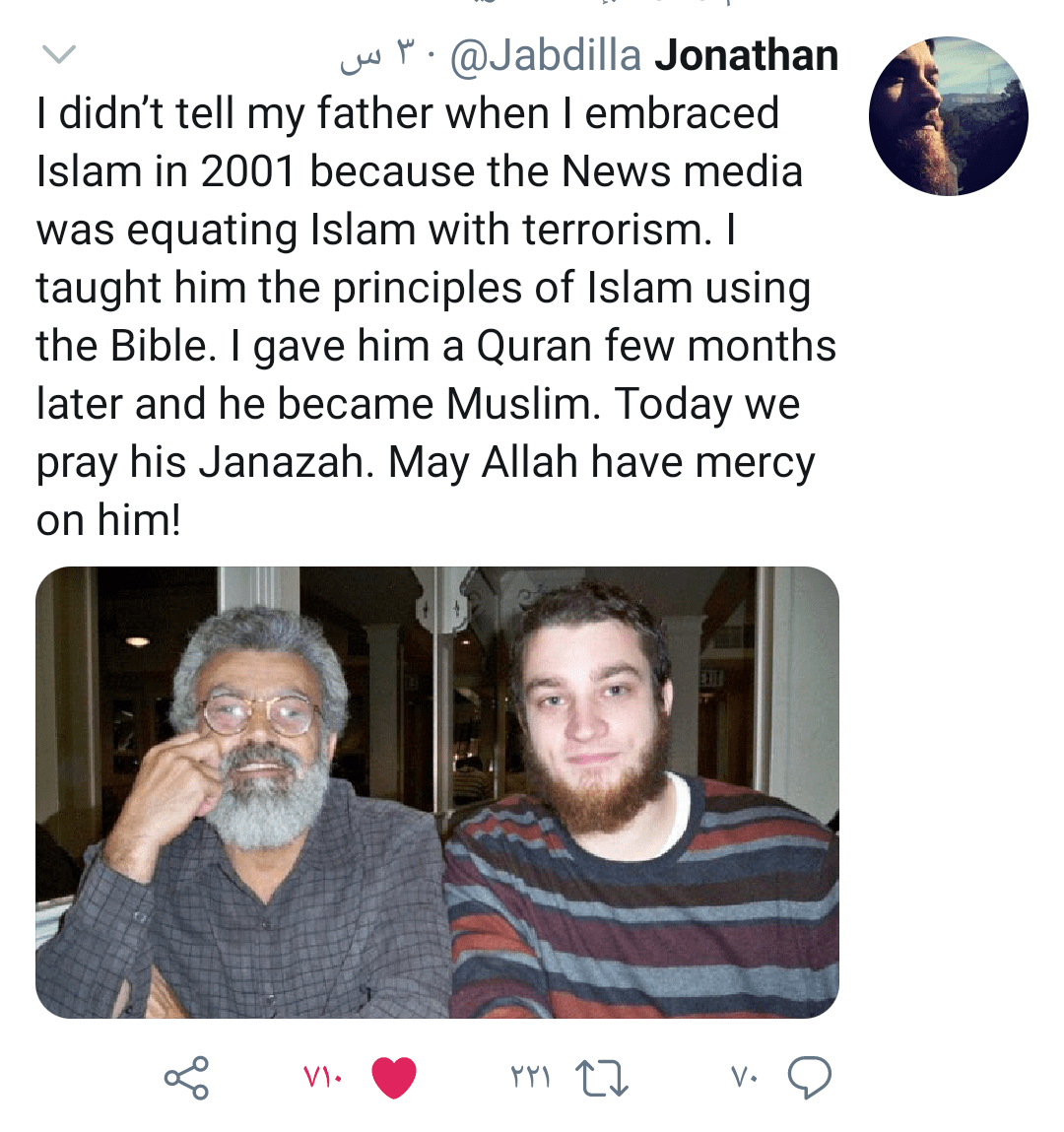
Task: Collapse the tweet using the caret arrow
Action: pos(60,56)
